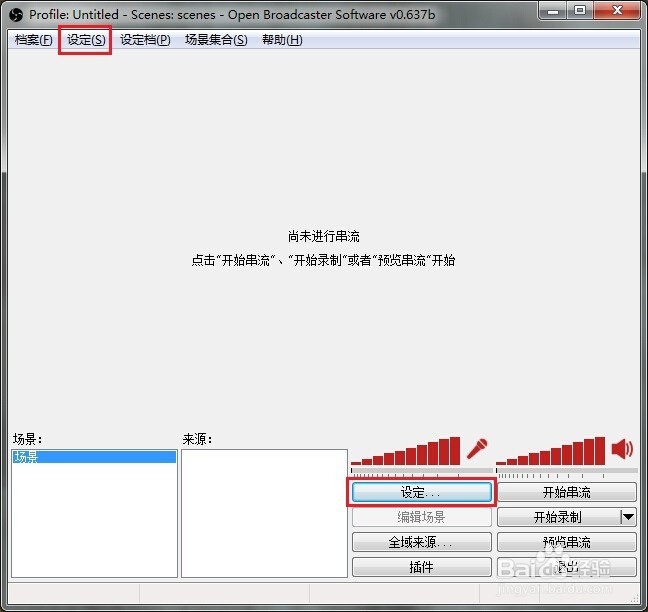Image resolution: width=648 pixels, height=612 pixels.
Task: Start streaming with 开始串流
Action: click(567, 492)
